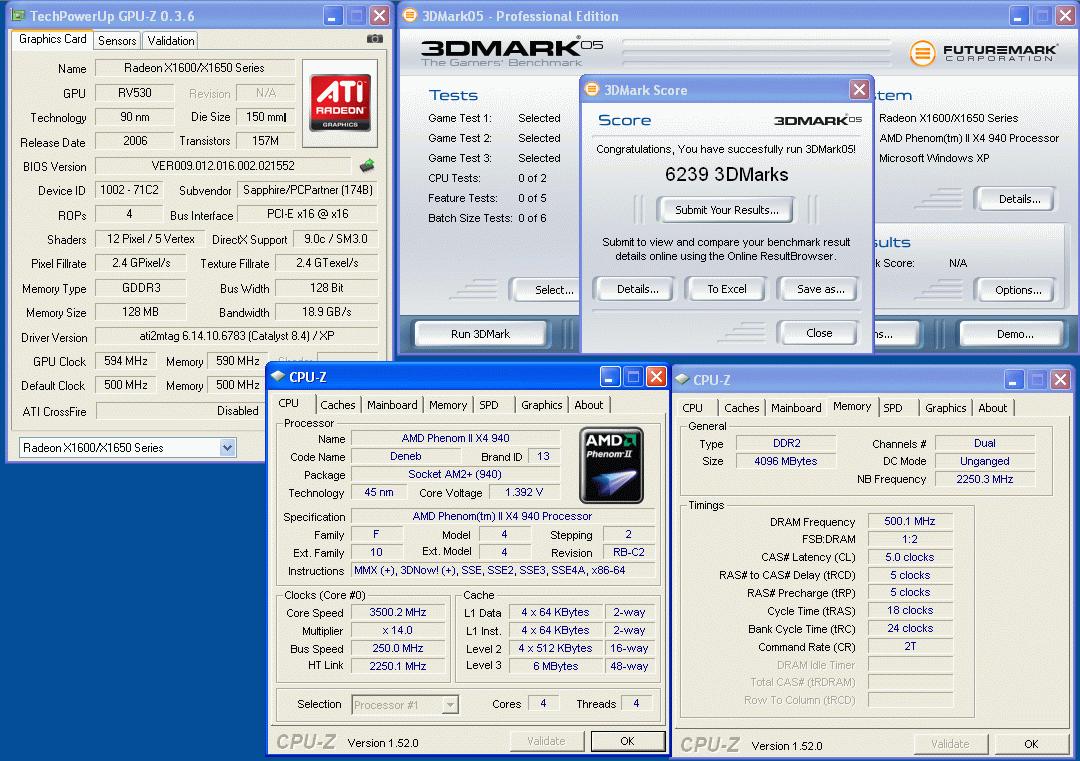Click 3DMark05 title bar application icon
The width and height of the screenshot is (1080, 761).
pyautogui.click(x=410, y=15)
